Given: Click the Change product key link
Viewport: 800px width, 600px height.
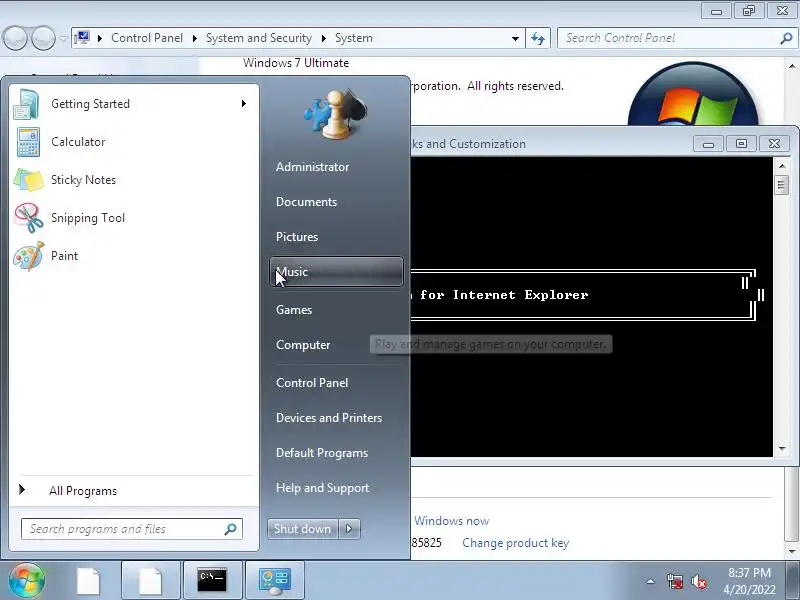Looking at the screenshot, I should click(x=515, y=543).
